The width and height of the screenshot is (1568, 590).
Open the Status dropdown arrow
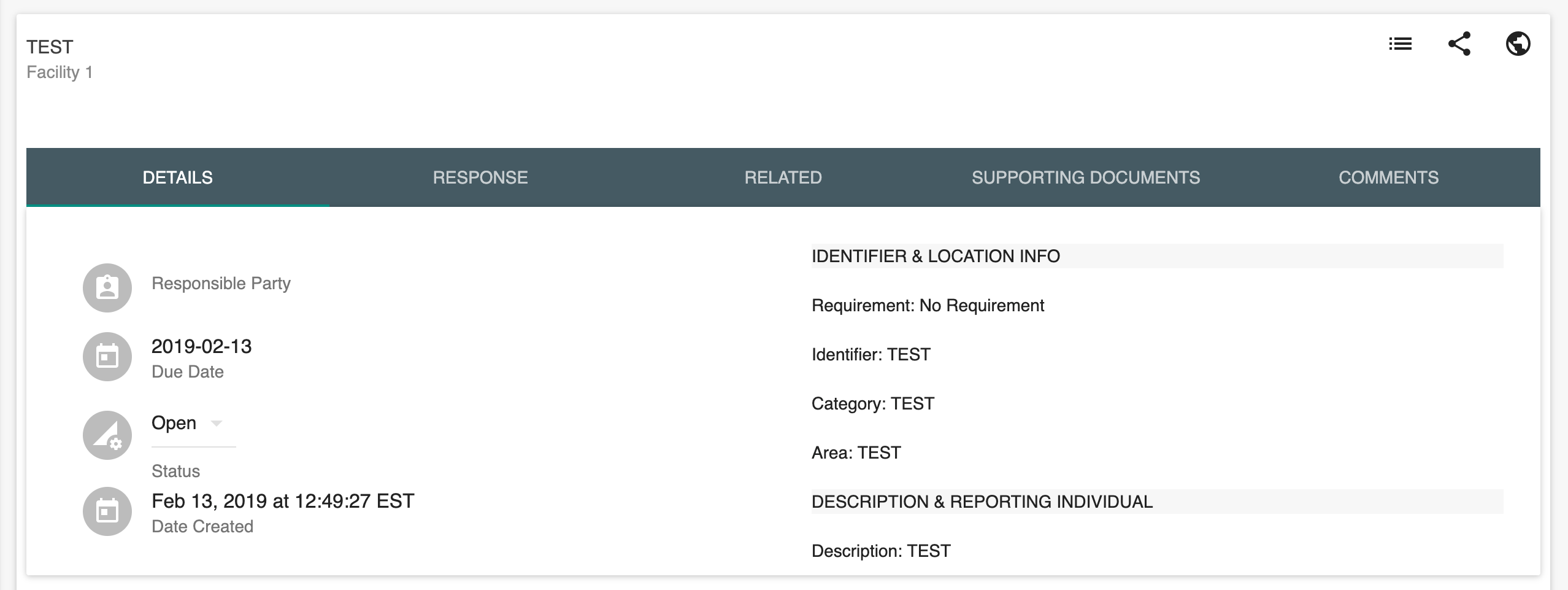(216, 423)
